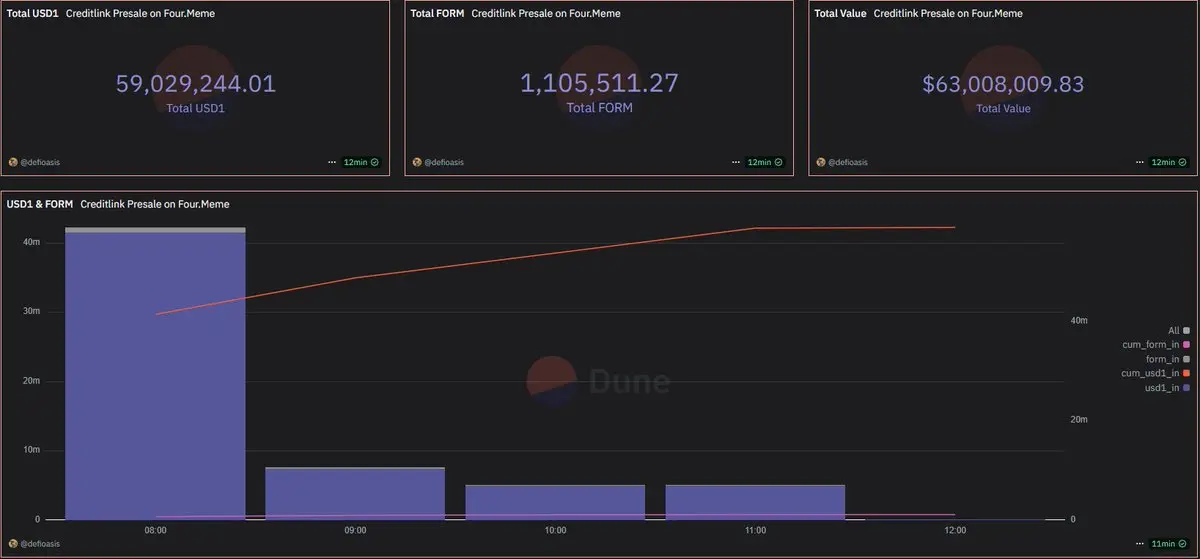Click Creditlink Presale subtitle in Total FORM panel
The image size is (1200, 559).
546,14
